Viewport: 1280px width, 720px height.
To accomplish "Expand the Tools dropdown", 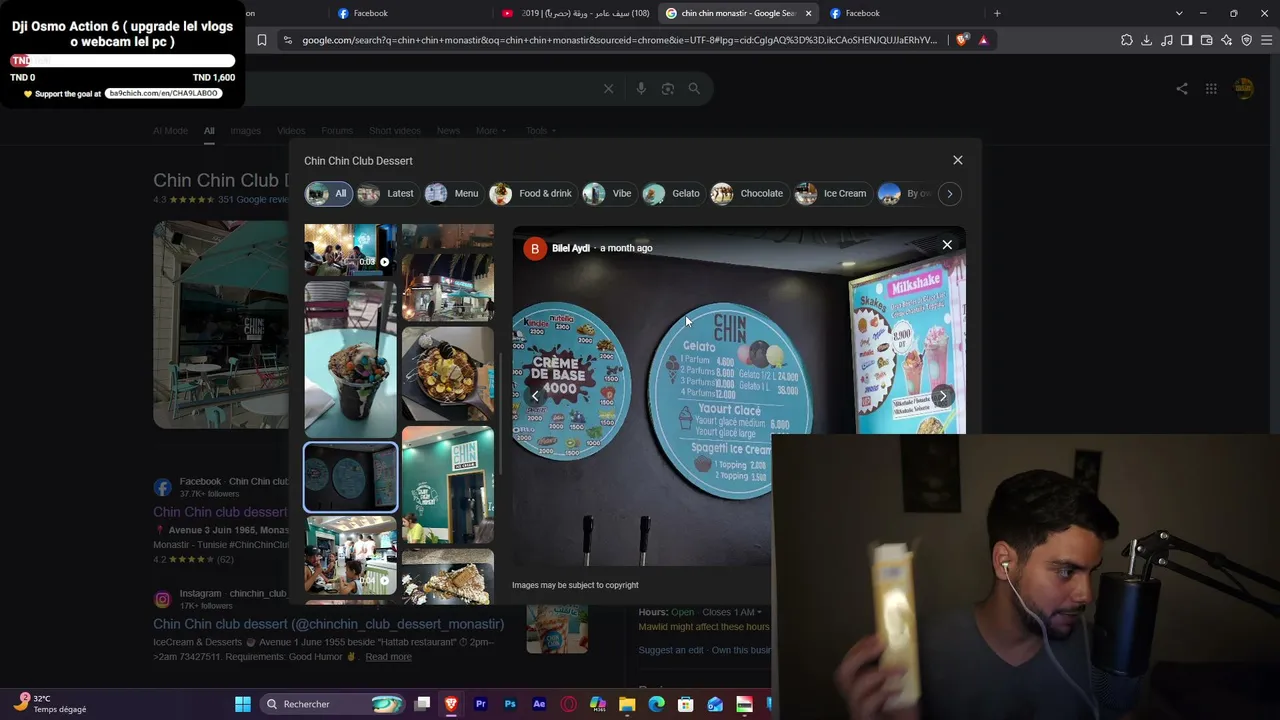I will 541,131.
